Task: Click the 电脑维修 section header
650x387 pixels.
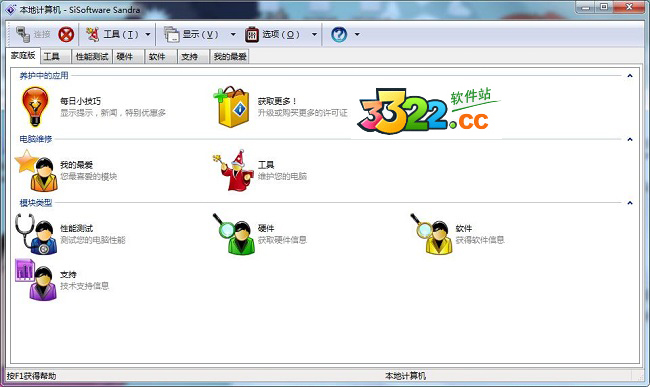Action: coord(36,139)
